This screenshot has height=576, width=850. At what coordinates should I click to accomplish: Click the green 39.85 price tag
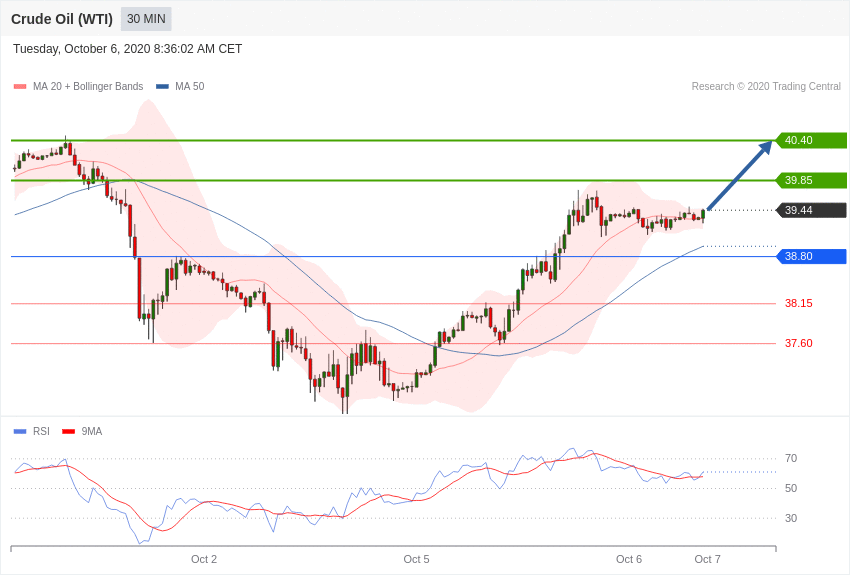(811, 180)
